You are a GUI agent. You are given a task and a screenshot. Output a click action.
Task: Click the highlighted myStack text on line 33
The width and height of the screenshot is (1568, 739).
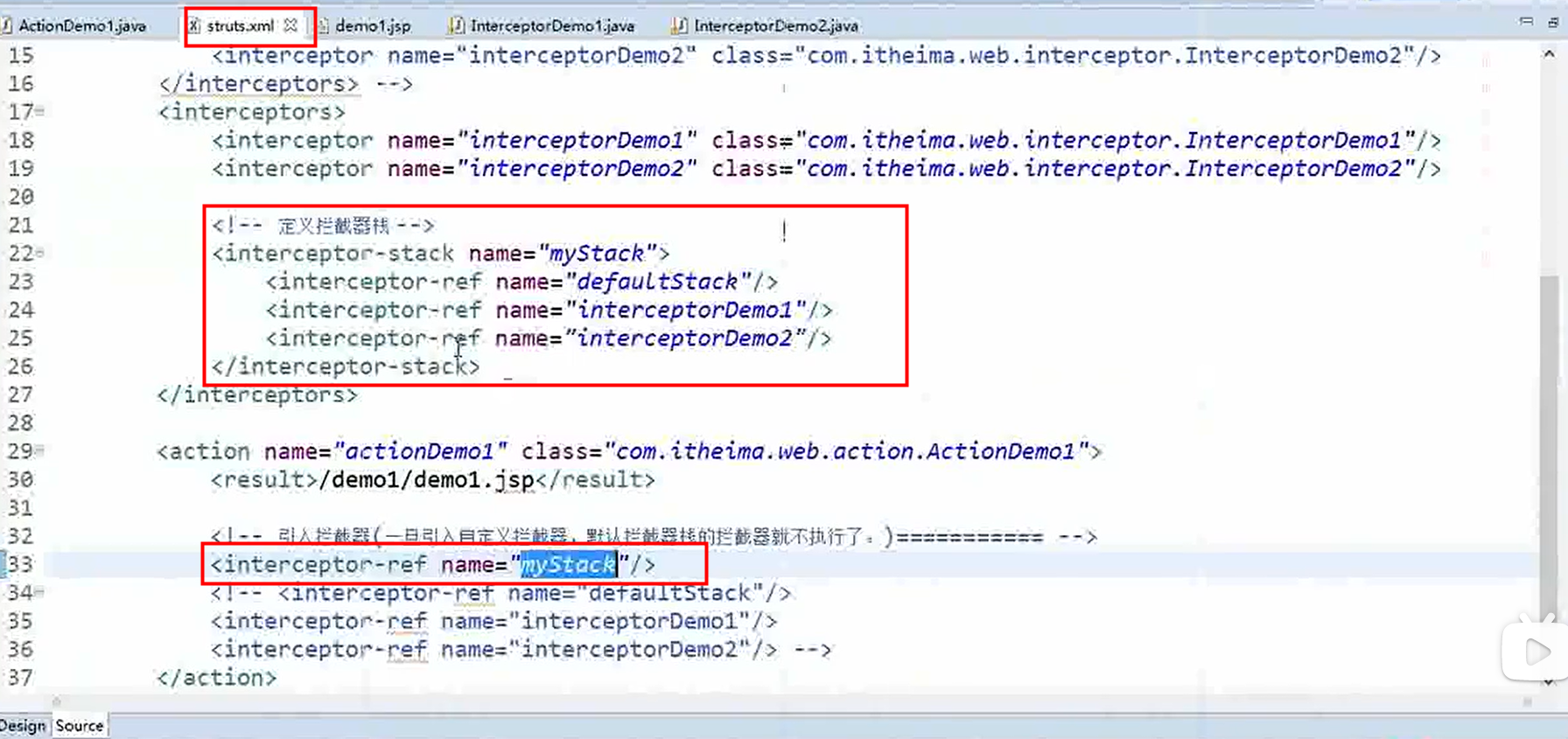(x=569, y=565)
